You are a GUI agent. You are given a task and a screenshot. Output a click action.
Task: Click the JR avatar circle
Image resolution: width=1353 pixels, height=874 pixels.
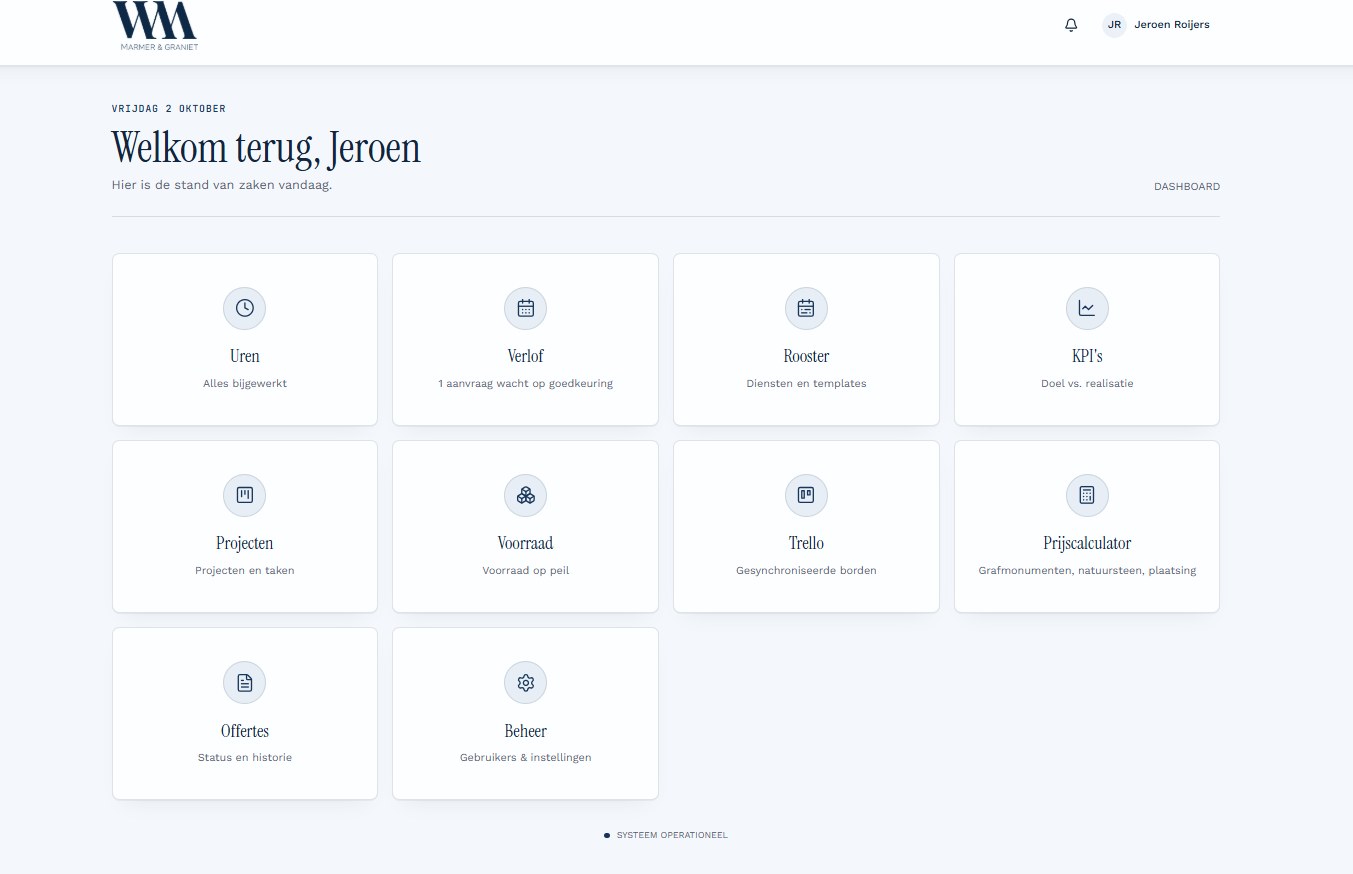[x=1114, y=25]
